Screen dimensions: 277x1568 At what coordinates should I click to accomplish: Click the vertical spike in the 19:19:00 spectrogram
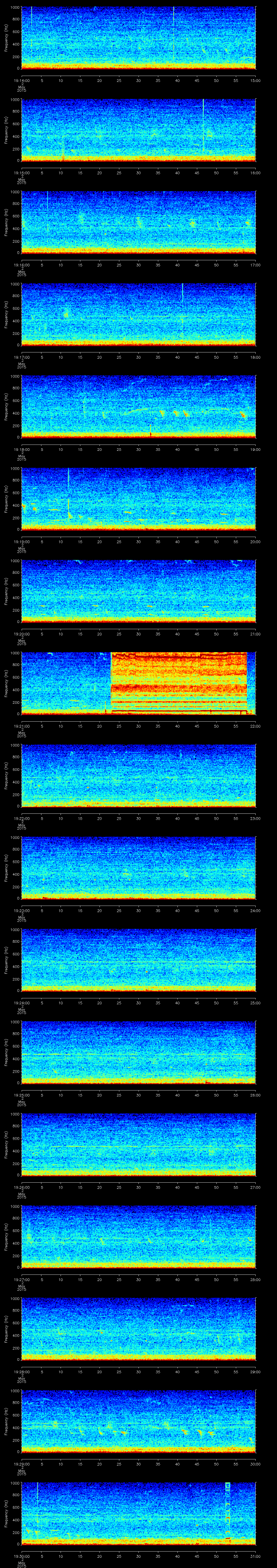68,492
